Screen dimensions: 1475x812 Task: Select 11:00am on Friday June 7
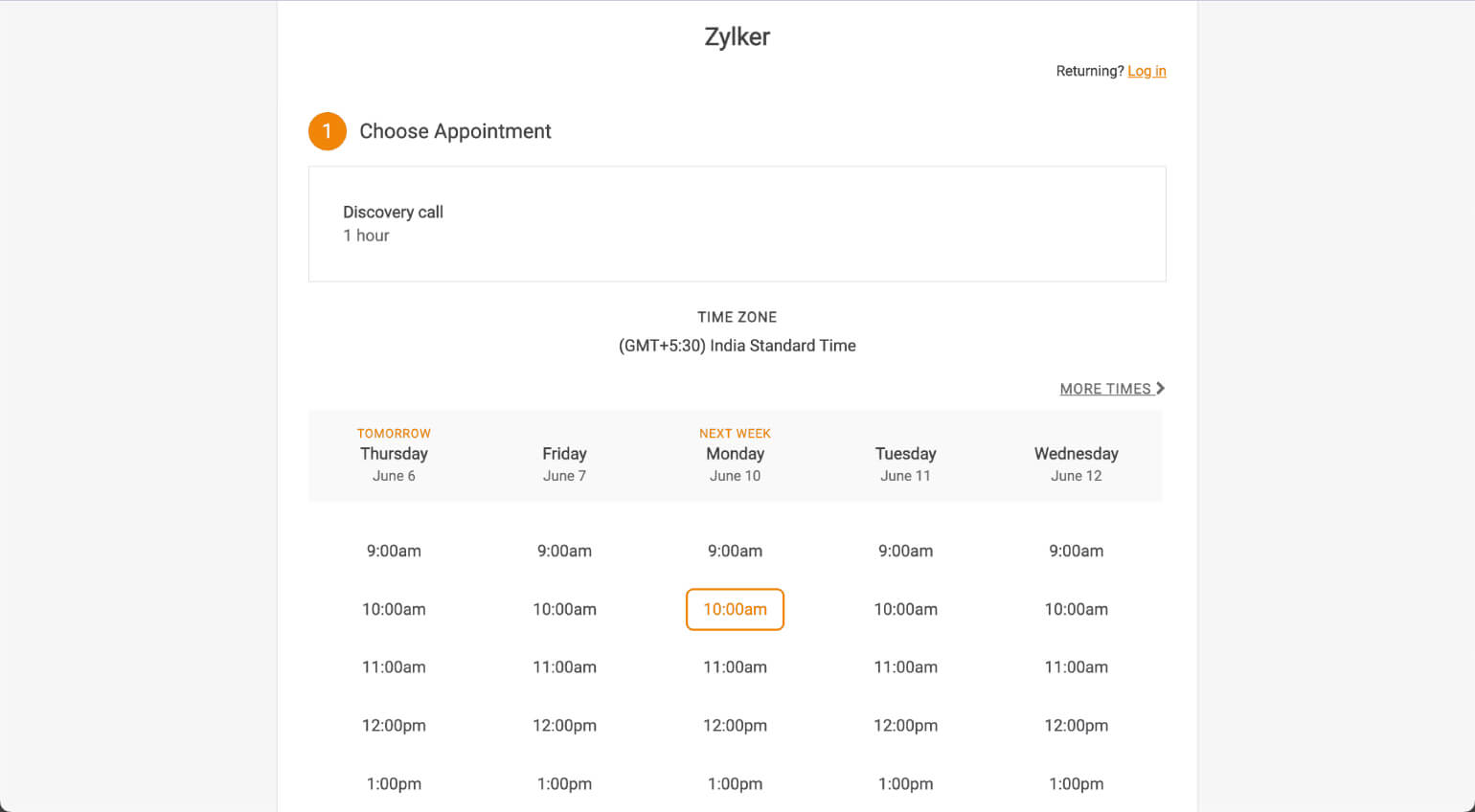point(564,666)
